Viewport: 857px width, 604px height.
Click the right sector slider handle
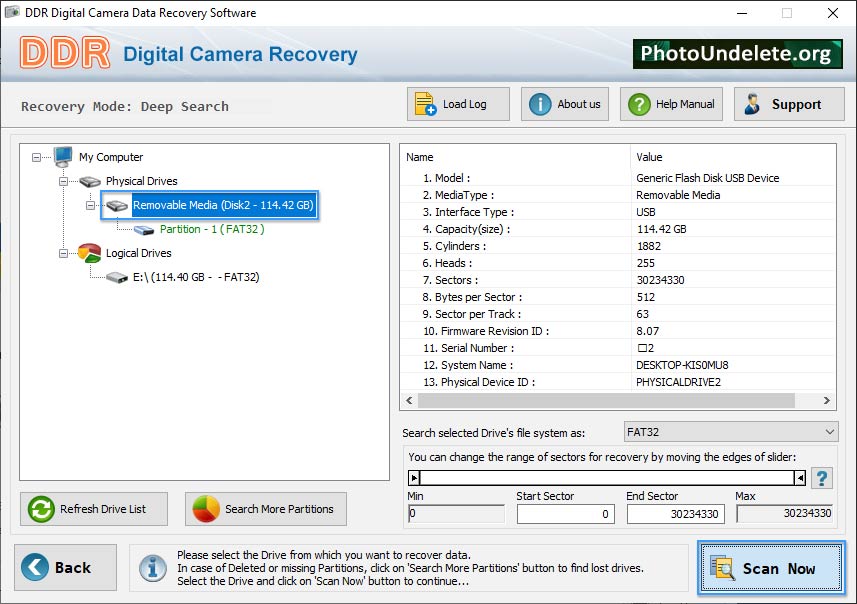(800, 478)
